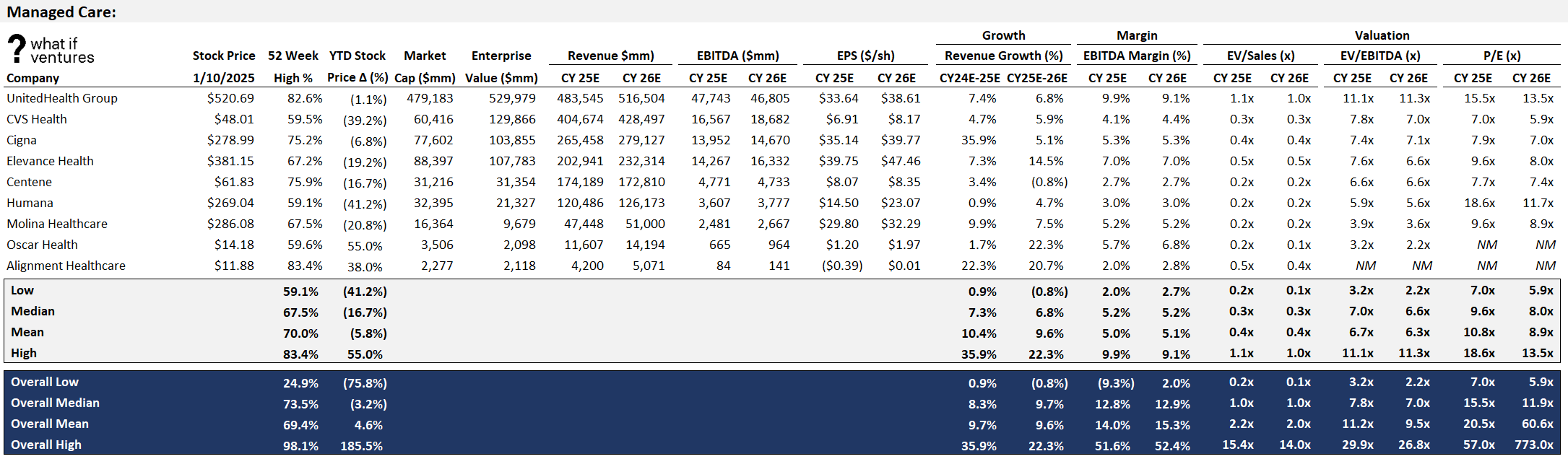Select Oscar Health CY 26E EBITDA 964
1568x459 pixels.
tap(779, 245)
